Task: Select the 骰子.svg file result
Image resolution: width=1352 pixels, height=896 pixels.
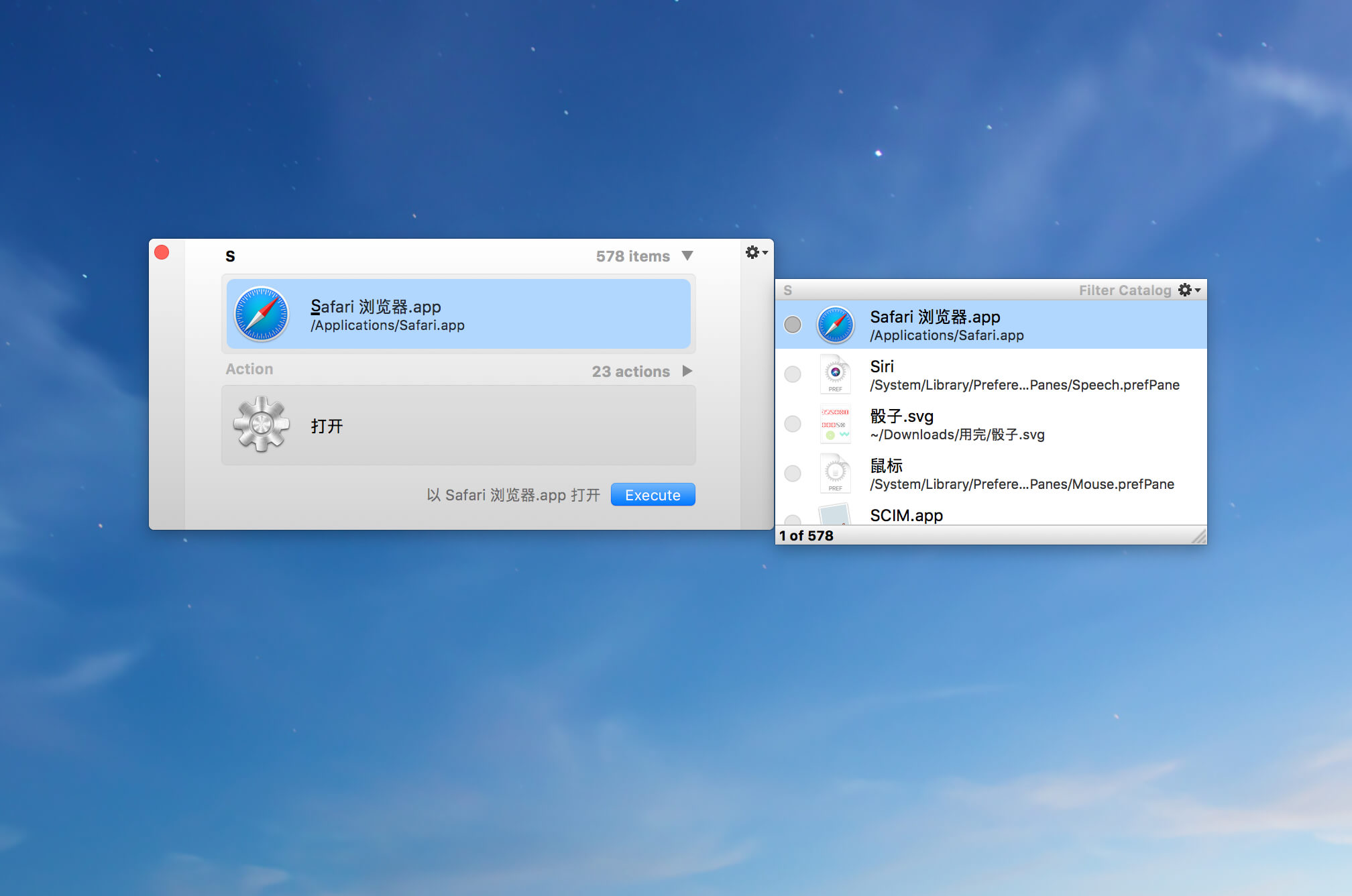Action: [991, 424]
